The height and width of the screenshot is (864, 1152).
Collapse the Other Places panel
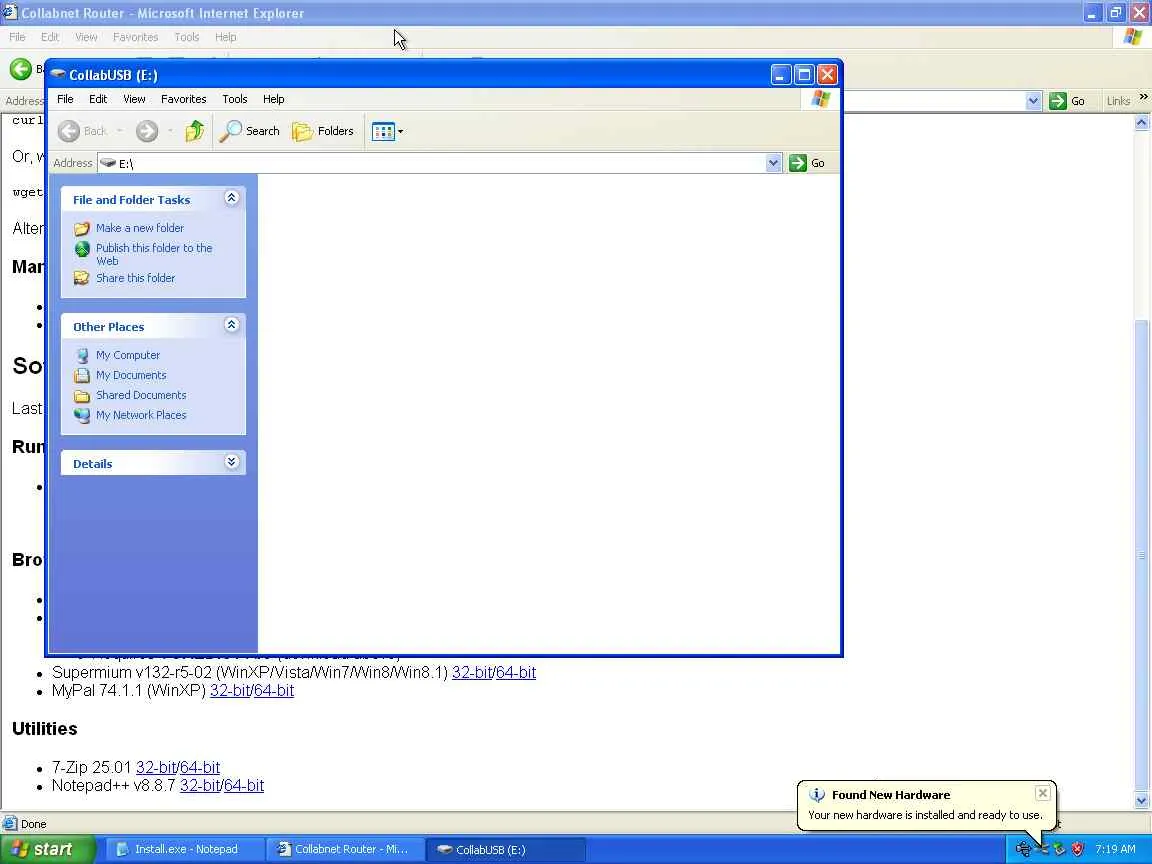pyautogui.click(x=231, y=325)
